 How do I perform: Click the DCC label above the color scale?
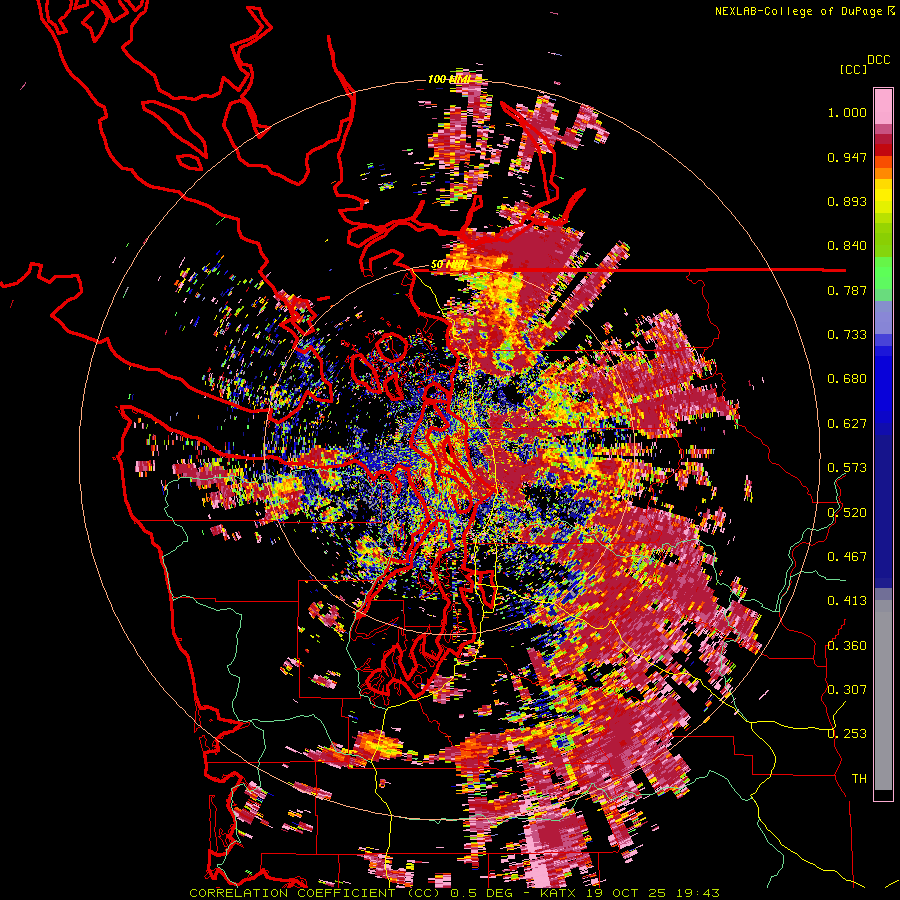[878, 60]
